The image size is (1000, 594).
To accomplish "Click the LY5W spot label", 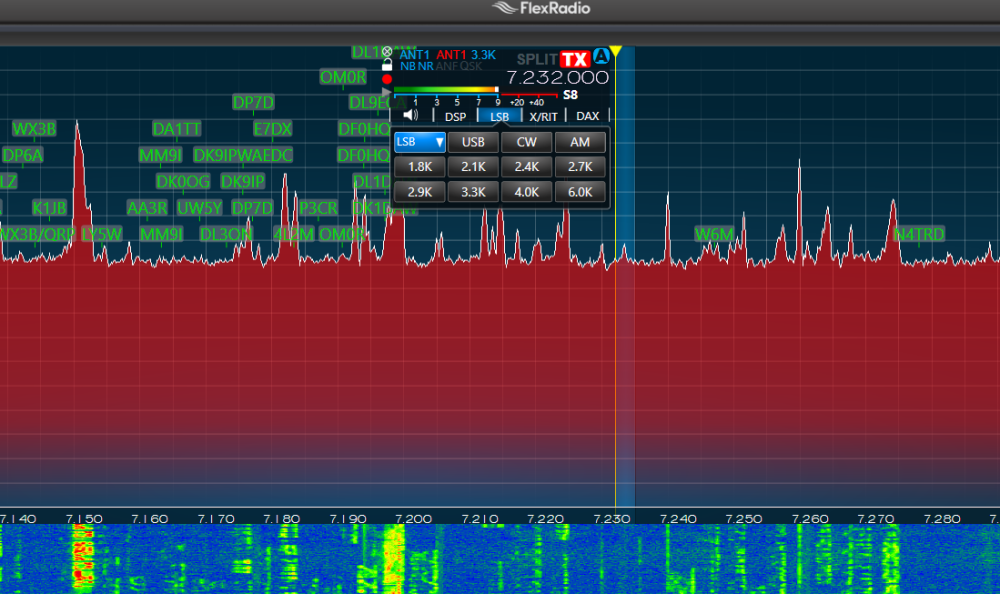I will click(102, 234).
